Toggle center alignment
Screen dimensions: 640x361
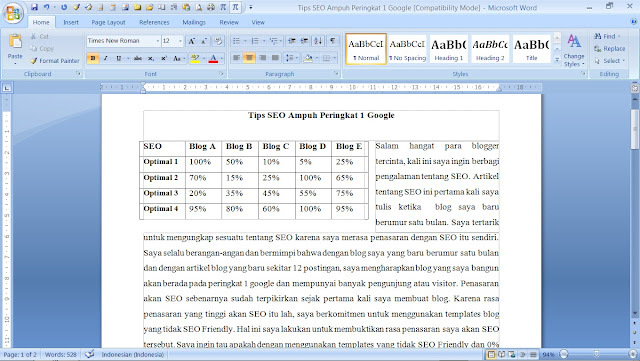point(249,58)
